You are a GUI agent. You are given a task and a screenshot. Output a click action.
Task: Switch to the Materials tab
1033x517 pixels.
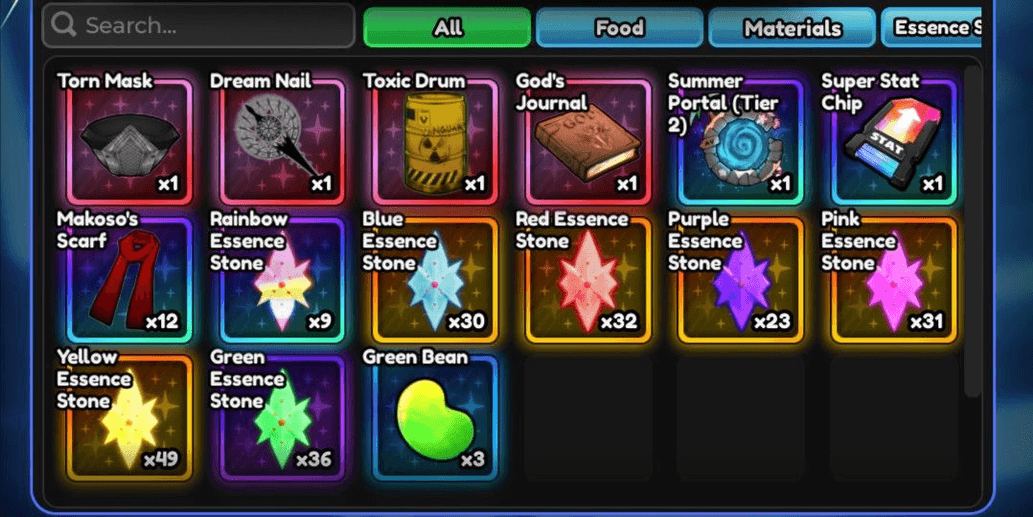[792, 27]
